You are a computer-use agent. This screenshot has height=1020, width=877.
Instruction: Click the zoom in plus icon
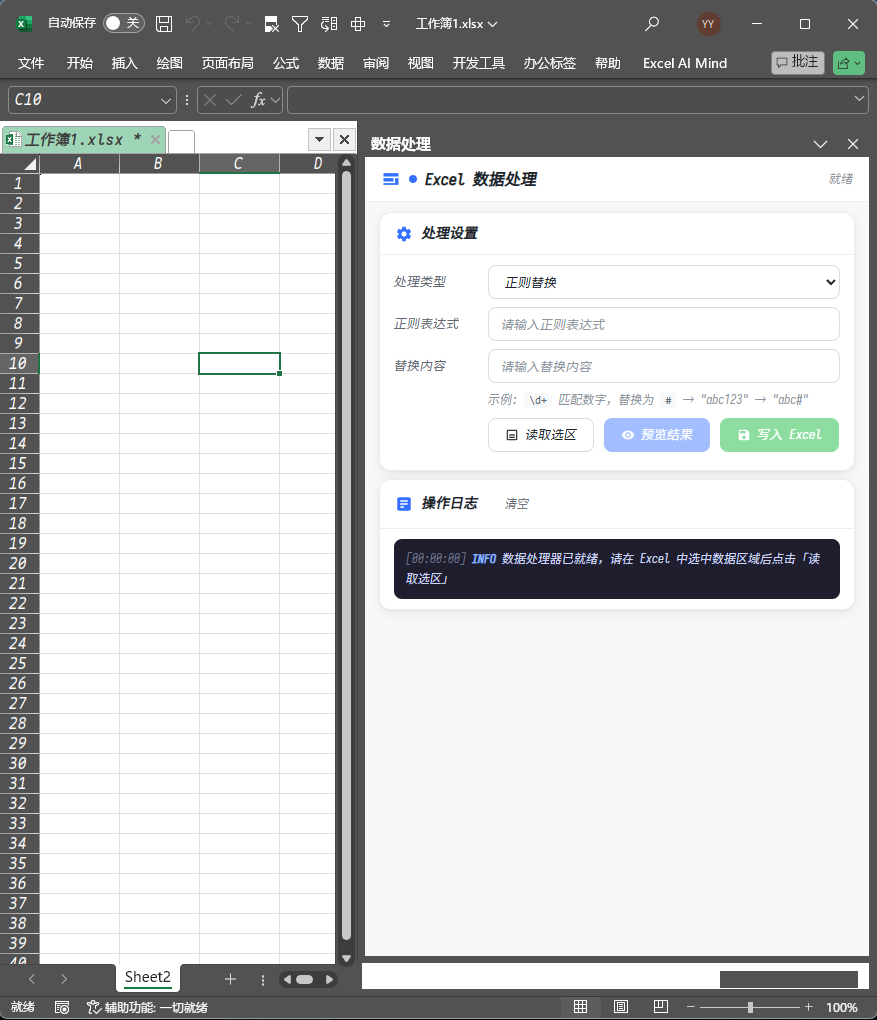pos(809,1007)
